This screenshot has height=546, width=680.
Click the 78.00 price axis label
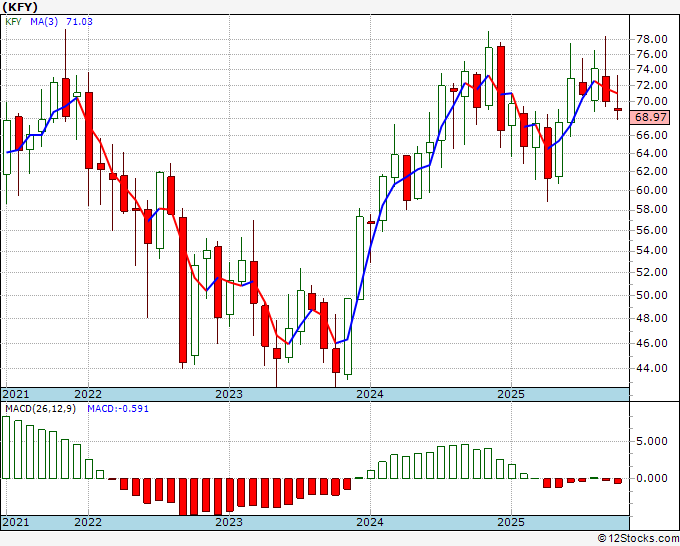point(651,39)
